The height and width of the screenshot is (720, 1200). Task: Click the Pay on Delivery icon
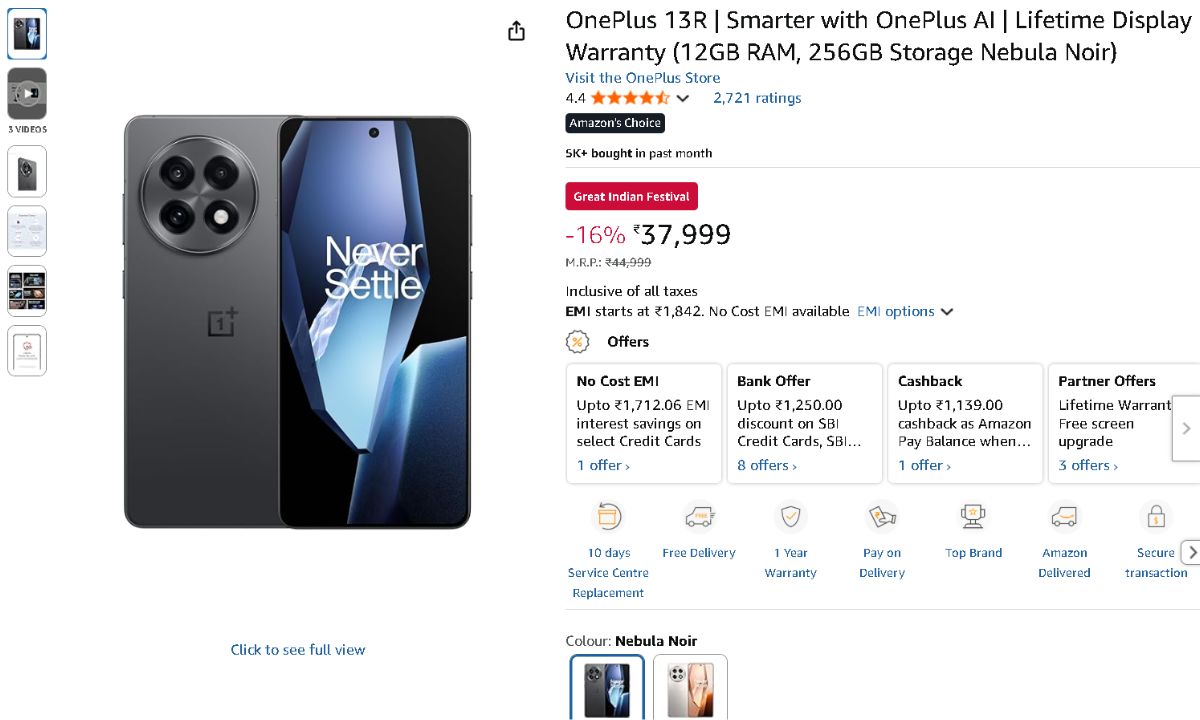tap(882, 517)
